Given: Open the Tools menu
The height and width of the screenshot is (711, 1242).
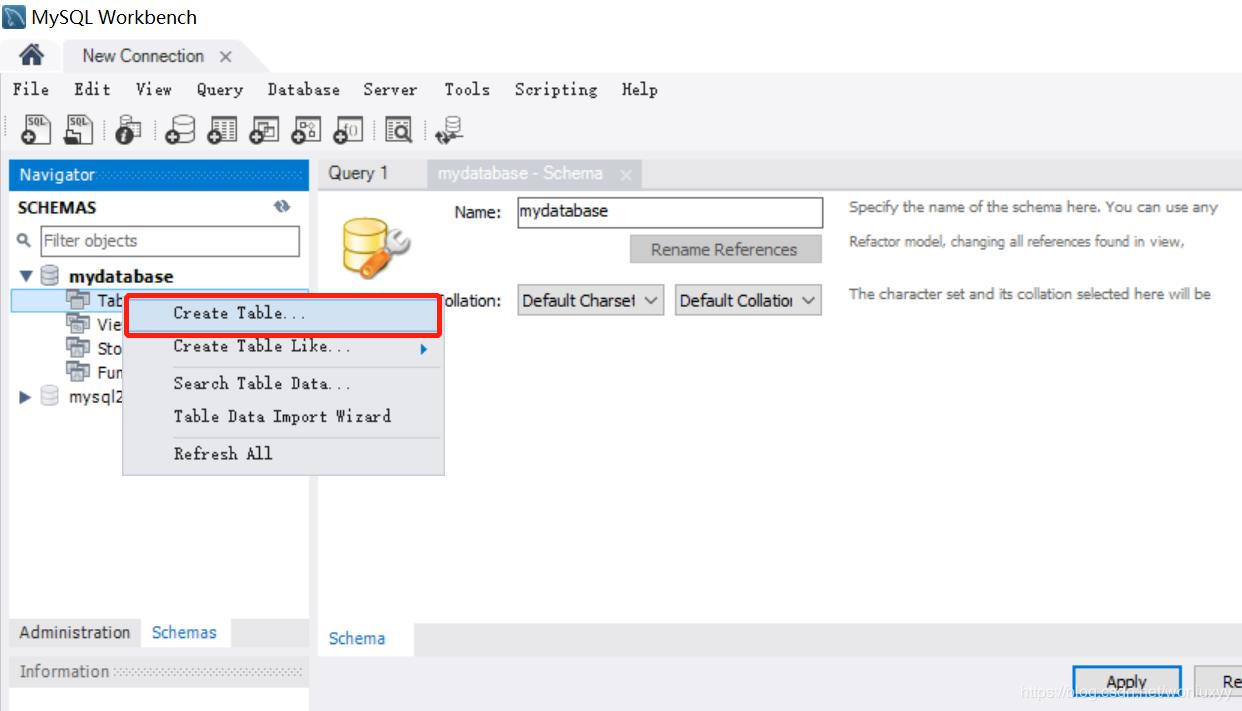Looking at the screenshot, I should tap(467, 90).
